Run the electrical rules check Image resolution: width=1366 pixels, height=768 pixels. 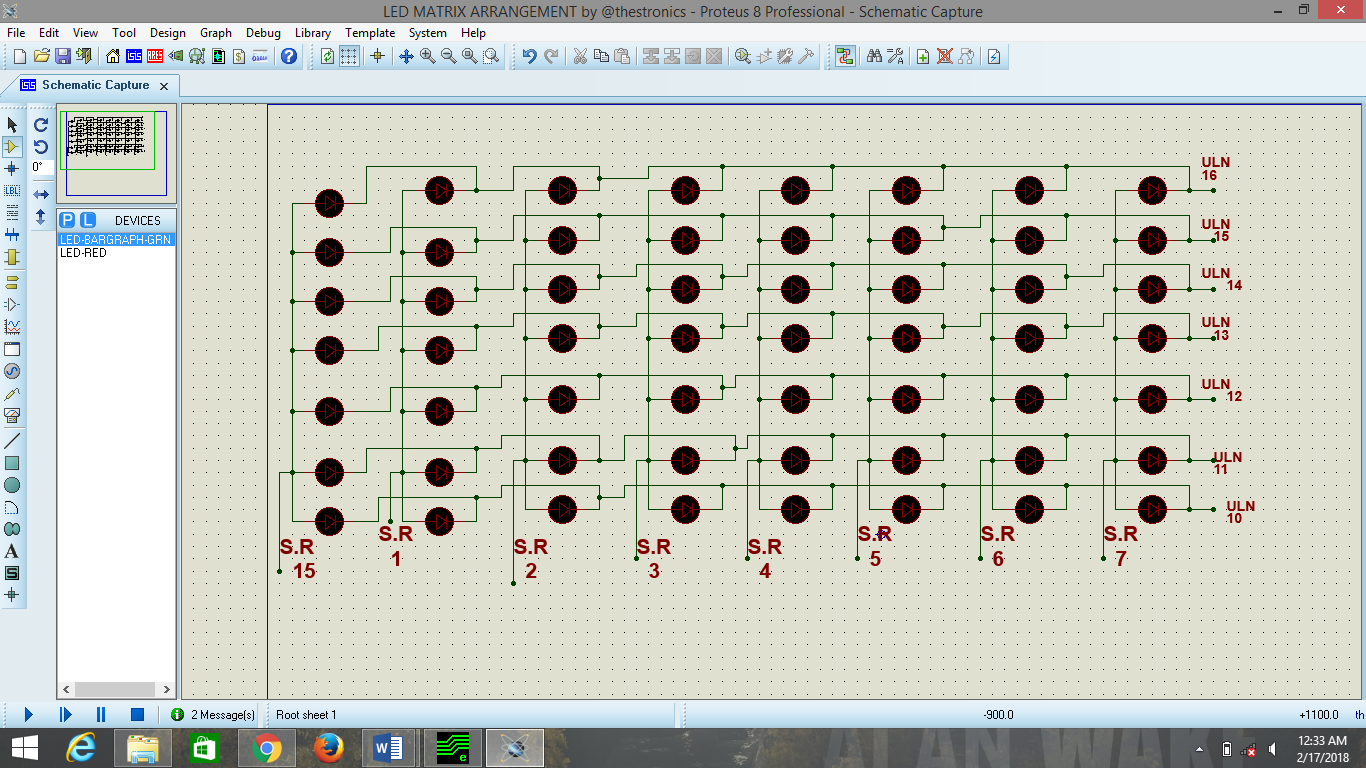991,57
